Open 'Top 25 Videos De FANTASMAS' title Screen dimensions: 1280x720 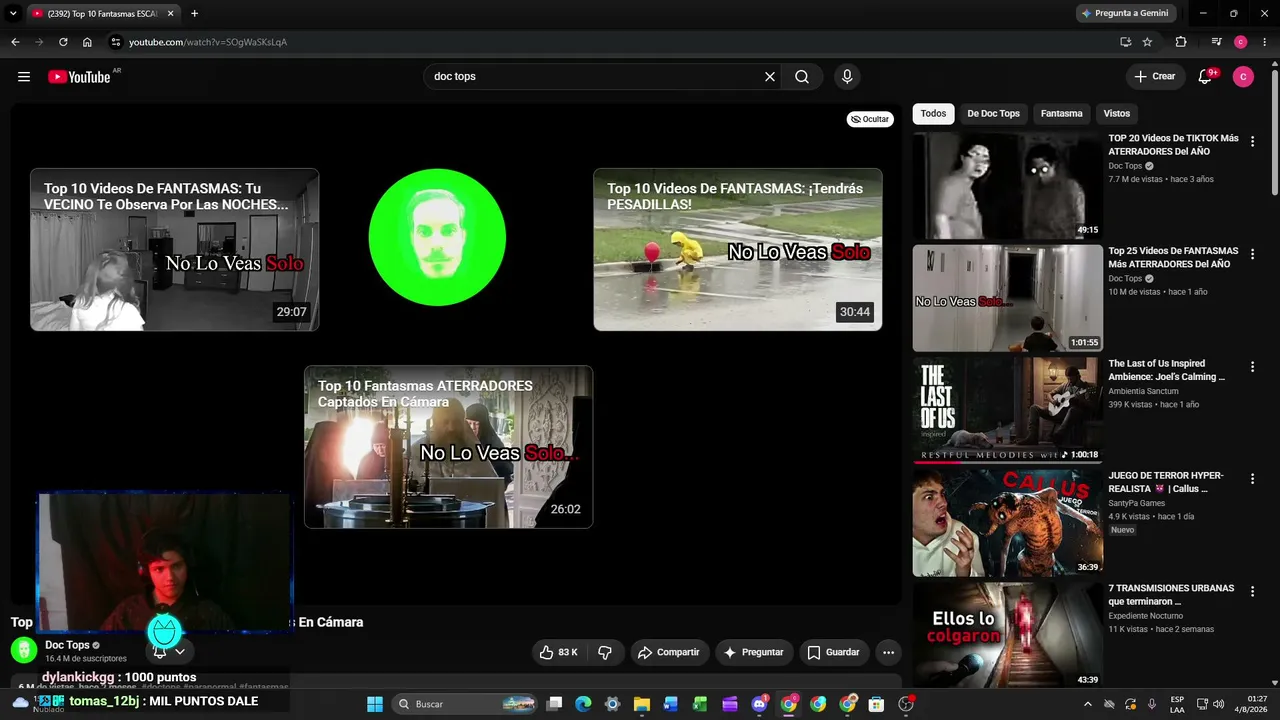point(1173,257)
